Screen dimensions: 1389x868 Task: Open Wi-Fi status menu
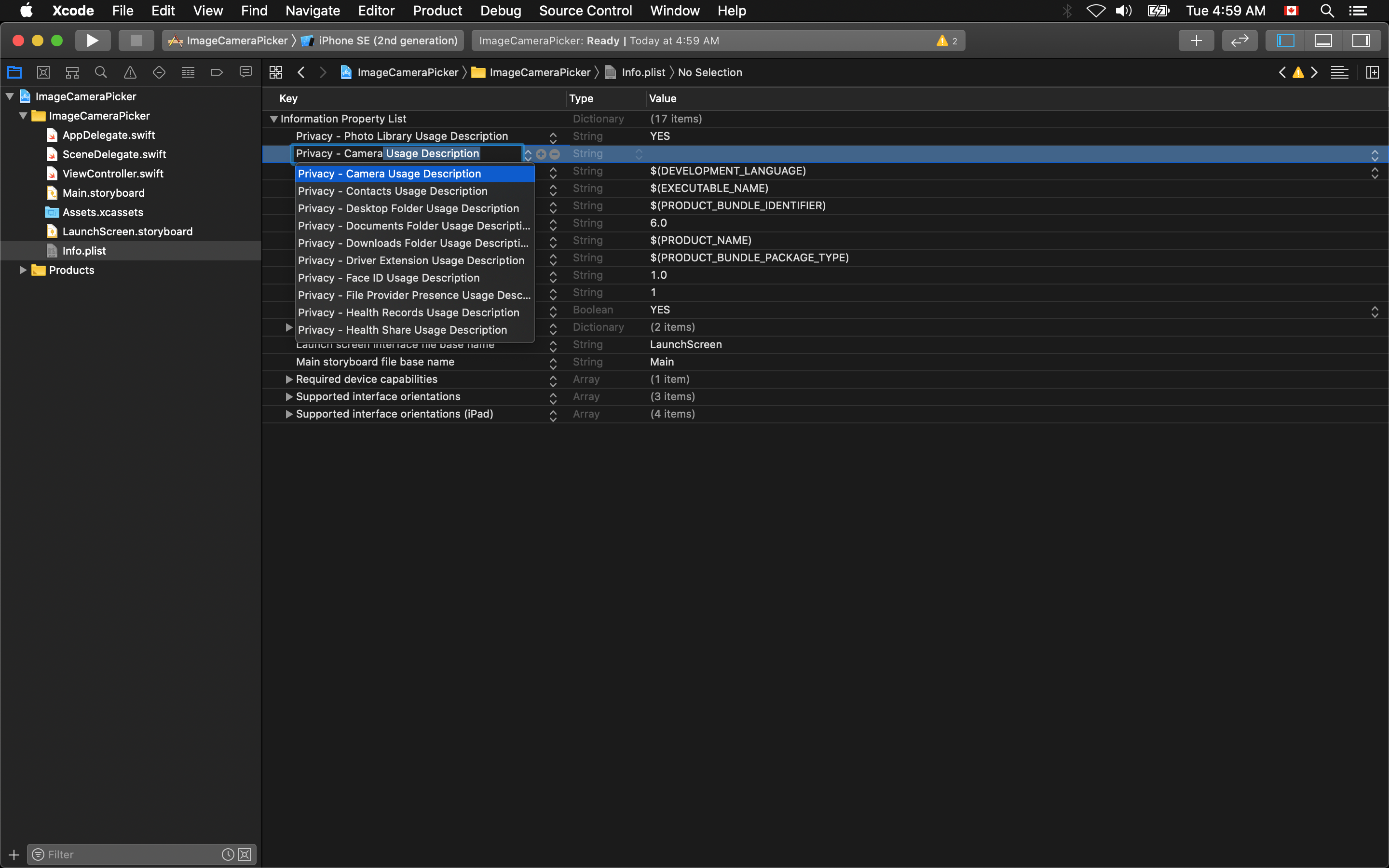(x=1096, y=10)
